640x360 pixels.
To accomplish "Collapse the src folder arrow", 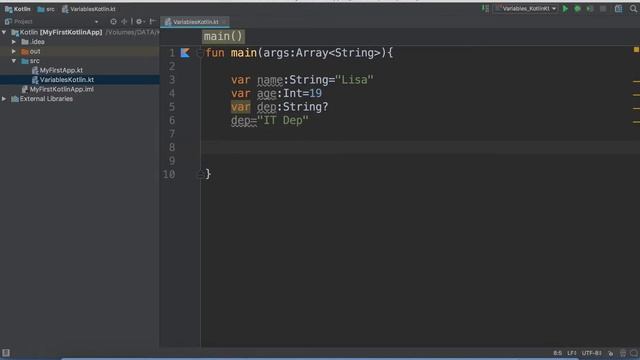I will pos(14,61).
